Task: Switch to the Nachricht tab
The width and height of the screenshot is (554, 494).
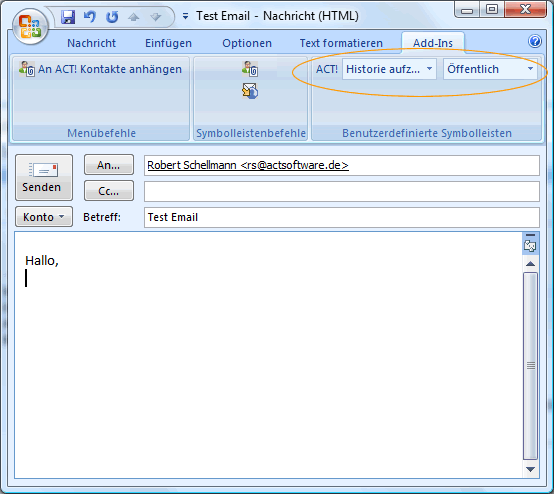Action: click(92, 43)
